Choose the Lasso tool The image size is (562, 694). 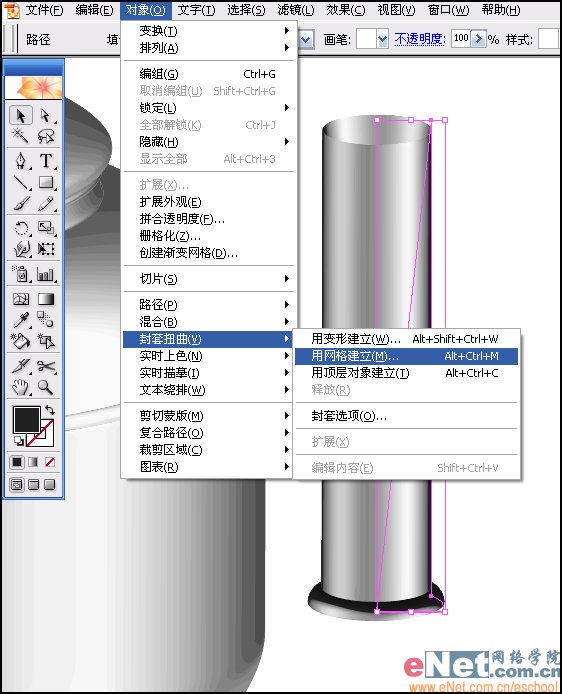click(46, 136)
